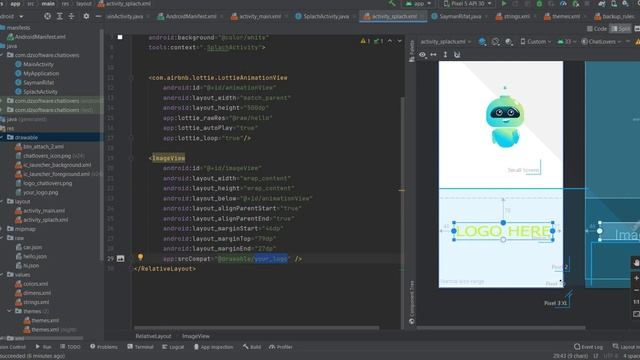Start debugging with the green bug icon
640x360 pixels.
539,4
